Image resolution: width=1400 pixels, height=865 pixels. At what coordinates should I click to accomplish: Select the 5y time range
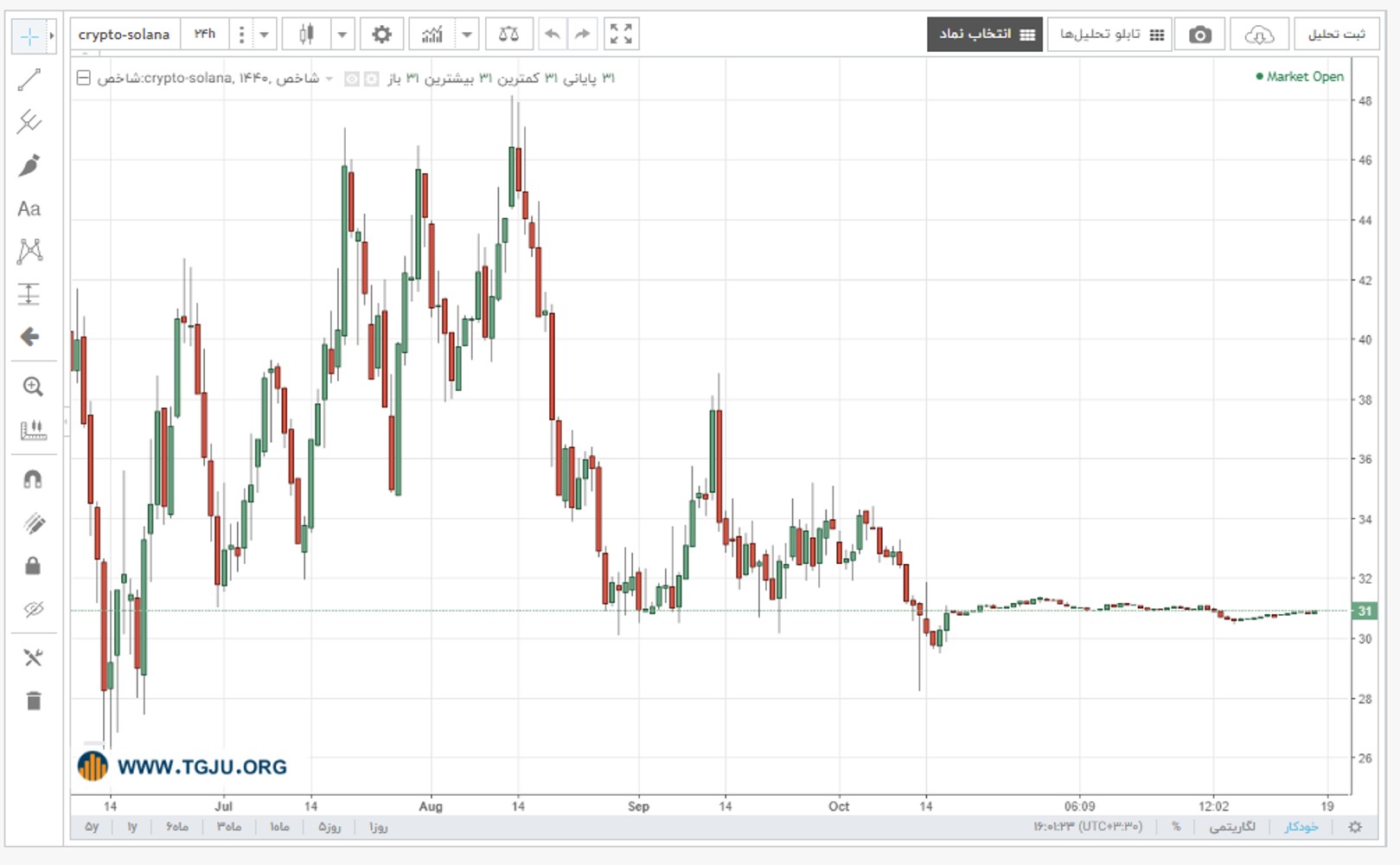click(x=92, y=827)
